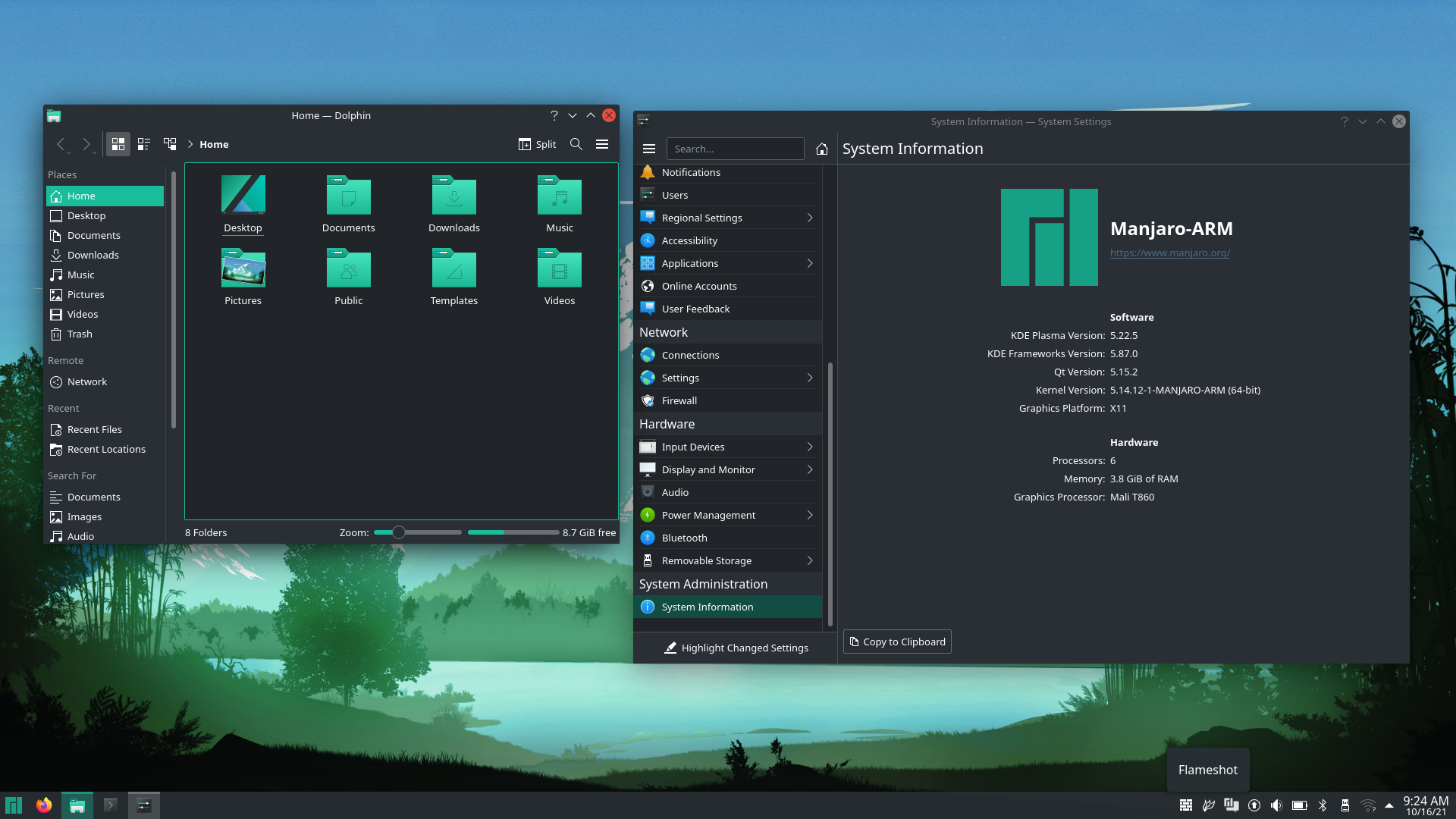The width and height of the screenshot is (1456, 819).
Task: Enable tree view mode in Dolphin
Action: pyautogui.click(x=170, y=144)
